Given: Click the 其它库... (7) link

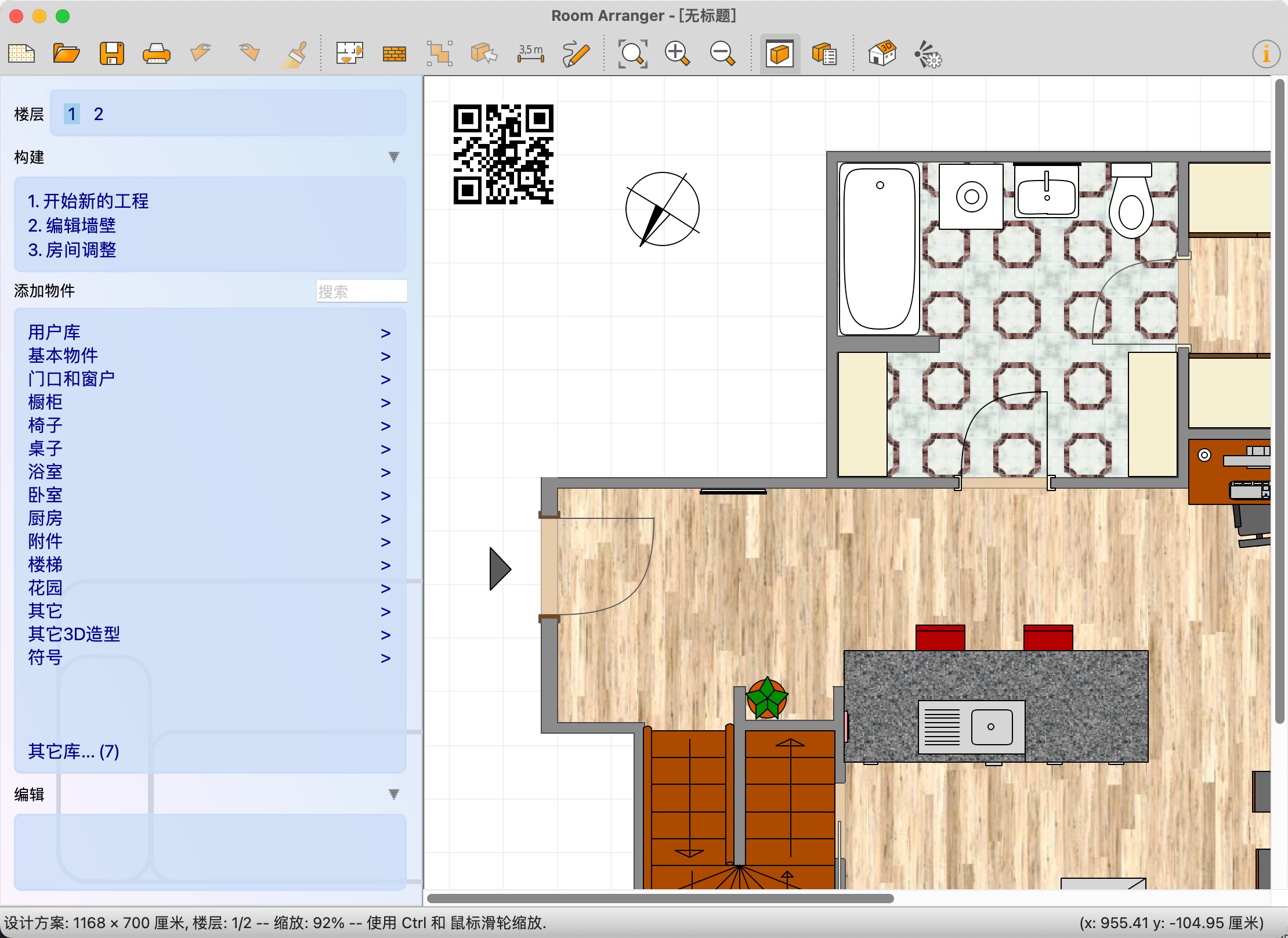Looking at the screenshot, I should (x=74, y=752).
